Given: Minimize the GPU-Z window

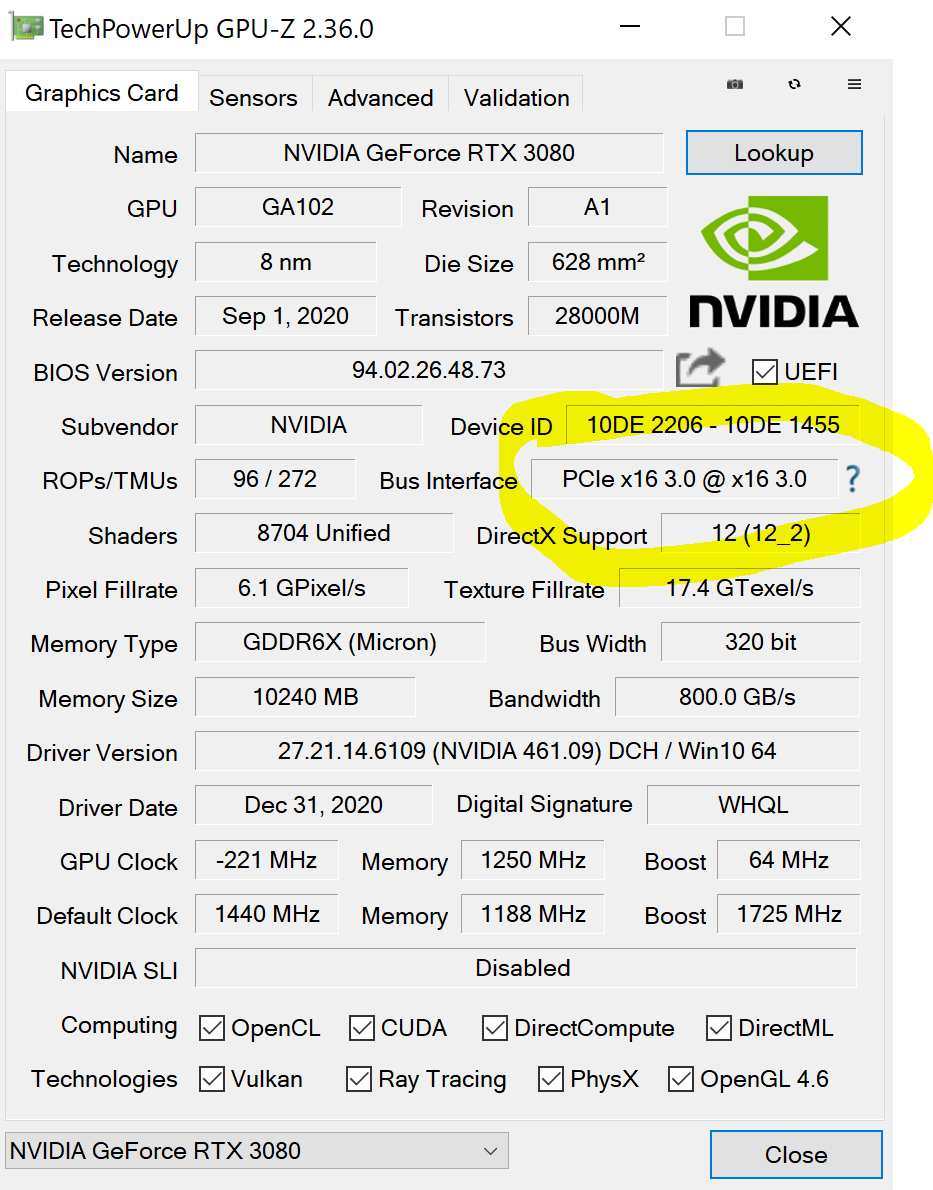Looking at the screenshot, I should click(629, 27).
